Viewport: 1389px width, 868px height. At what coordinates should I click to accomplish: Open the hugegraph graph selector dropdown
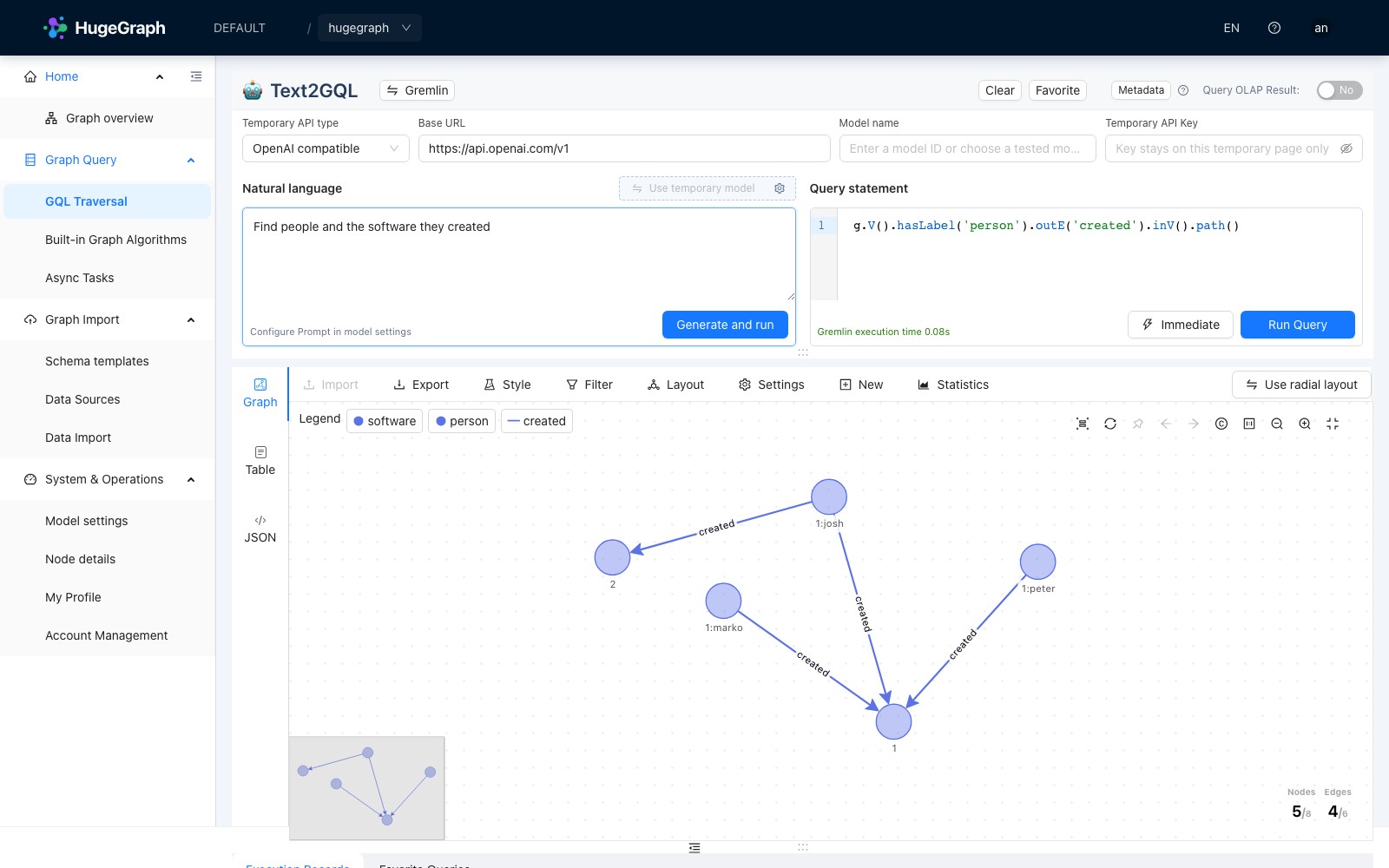[x=369, y=28]
